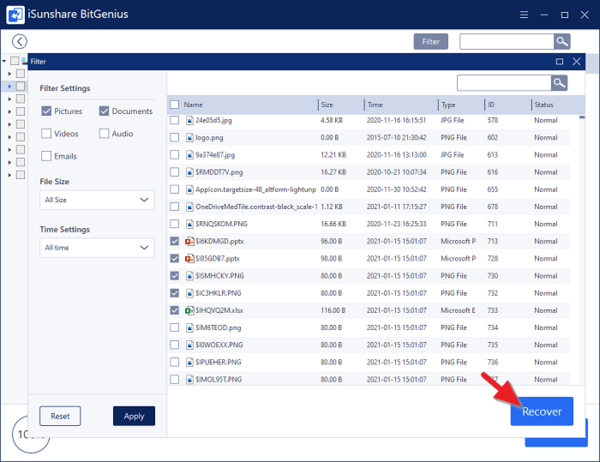Uncheck the Documents filter checkbox
Screen dimensions: 600x462
pyautogui.click(x=104, y=111)
